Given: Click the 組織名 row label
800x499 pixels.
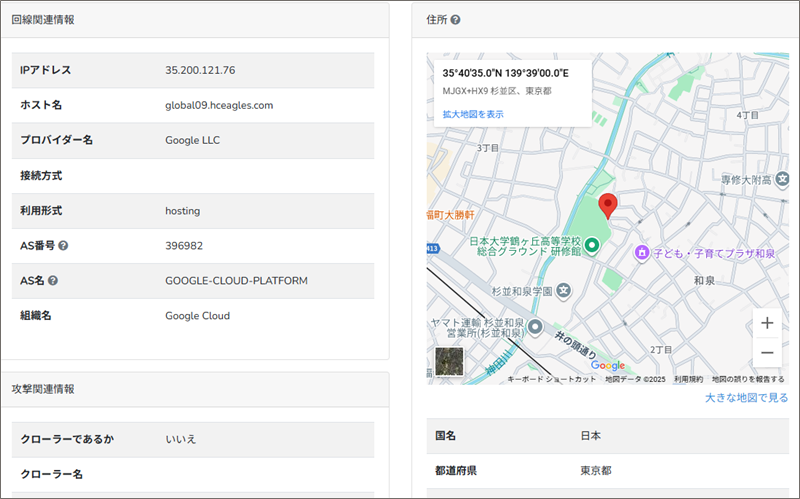Looking at the screenshot, I should 36,315.
